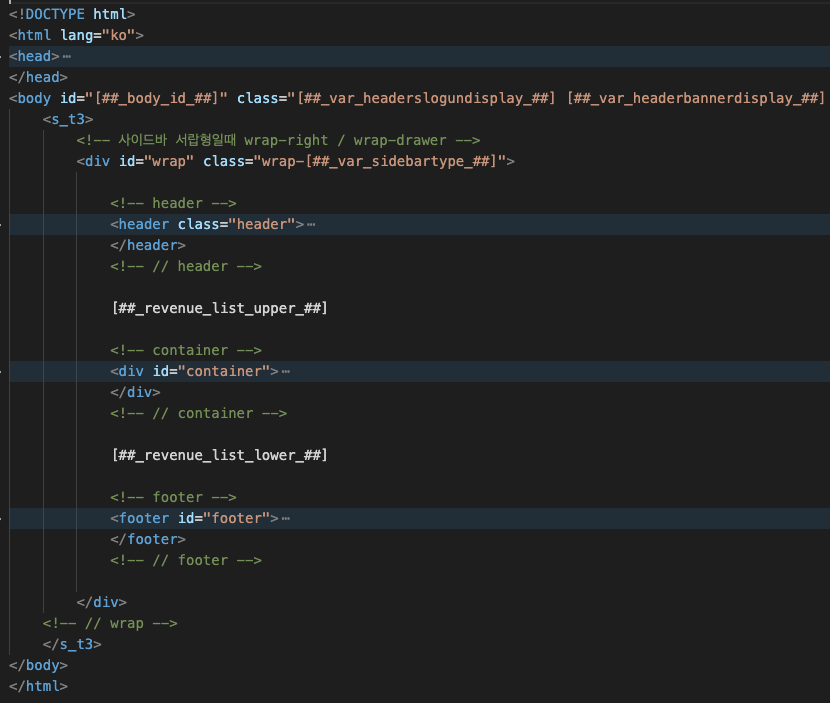The height and width of the screenshot is (703, 830).
Task: Click the DOCTYPE html declaration line
Action: click(72, 14)
